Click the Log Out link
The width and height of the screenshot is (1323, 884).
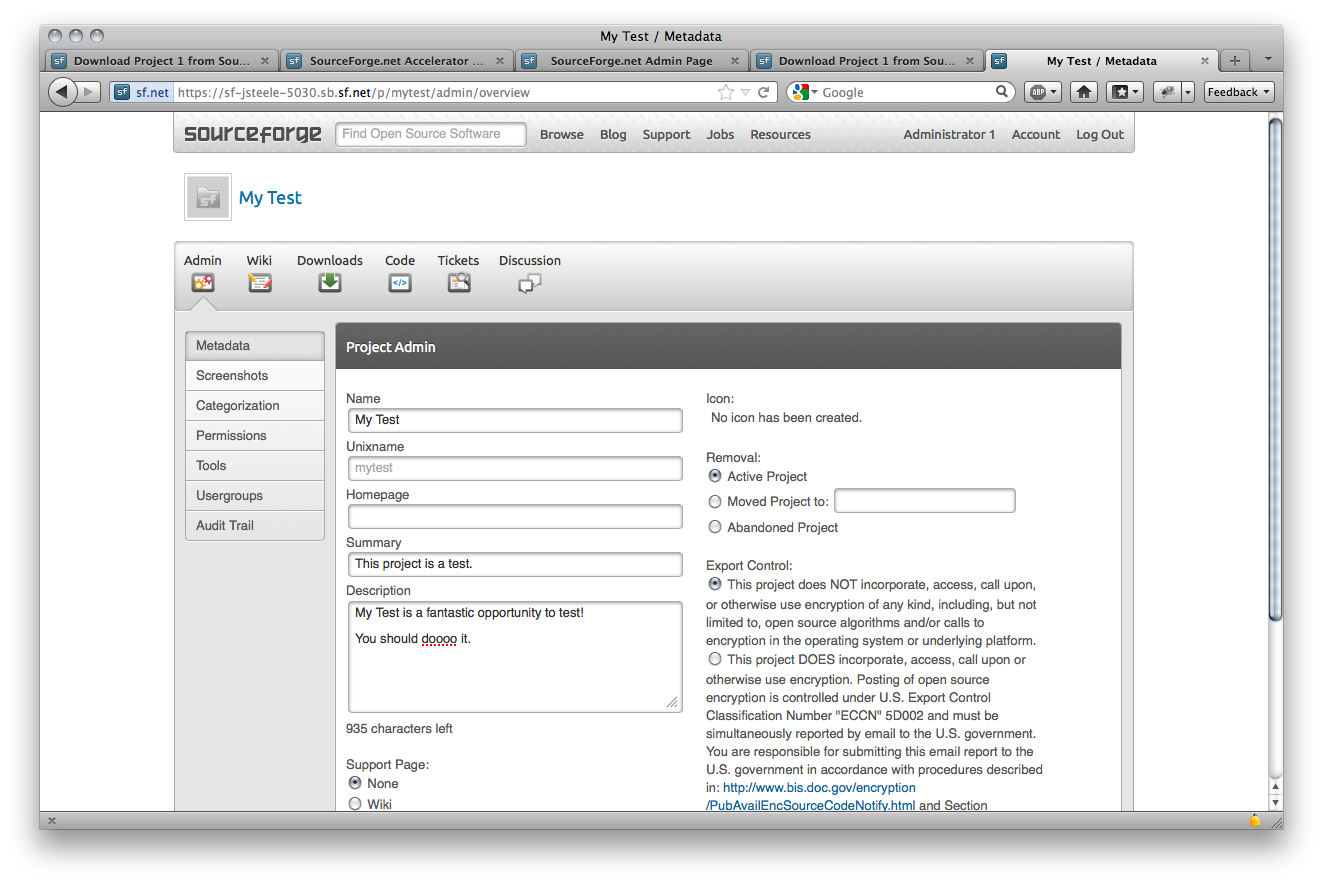tap(1098, 134)
